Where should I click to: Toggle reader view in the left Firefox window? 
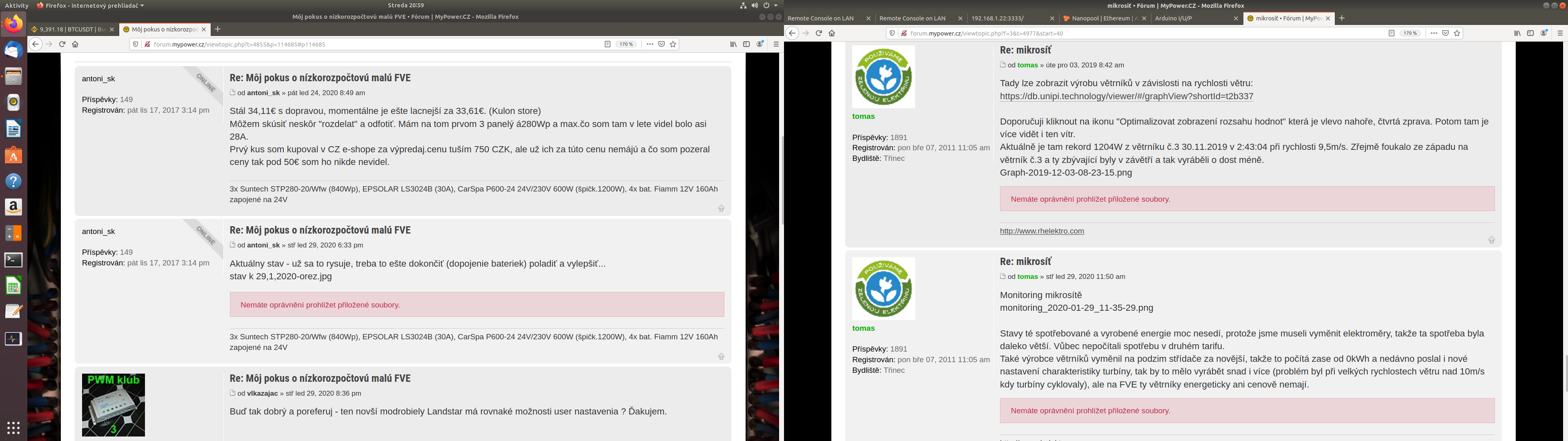(x=608, y=45)
